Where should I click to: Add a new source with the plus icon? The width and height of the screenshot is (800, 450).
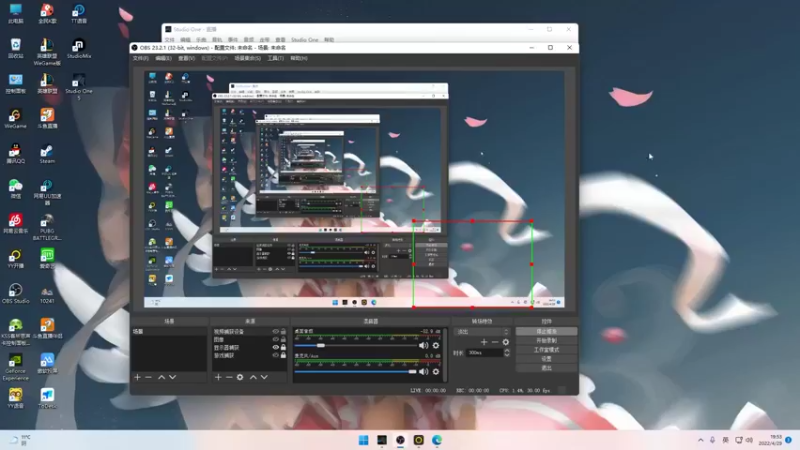coord(218,377)
